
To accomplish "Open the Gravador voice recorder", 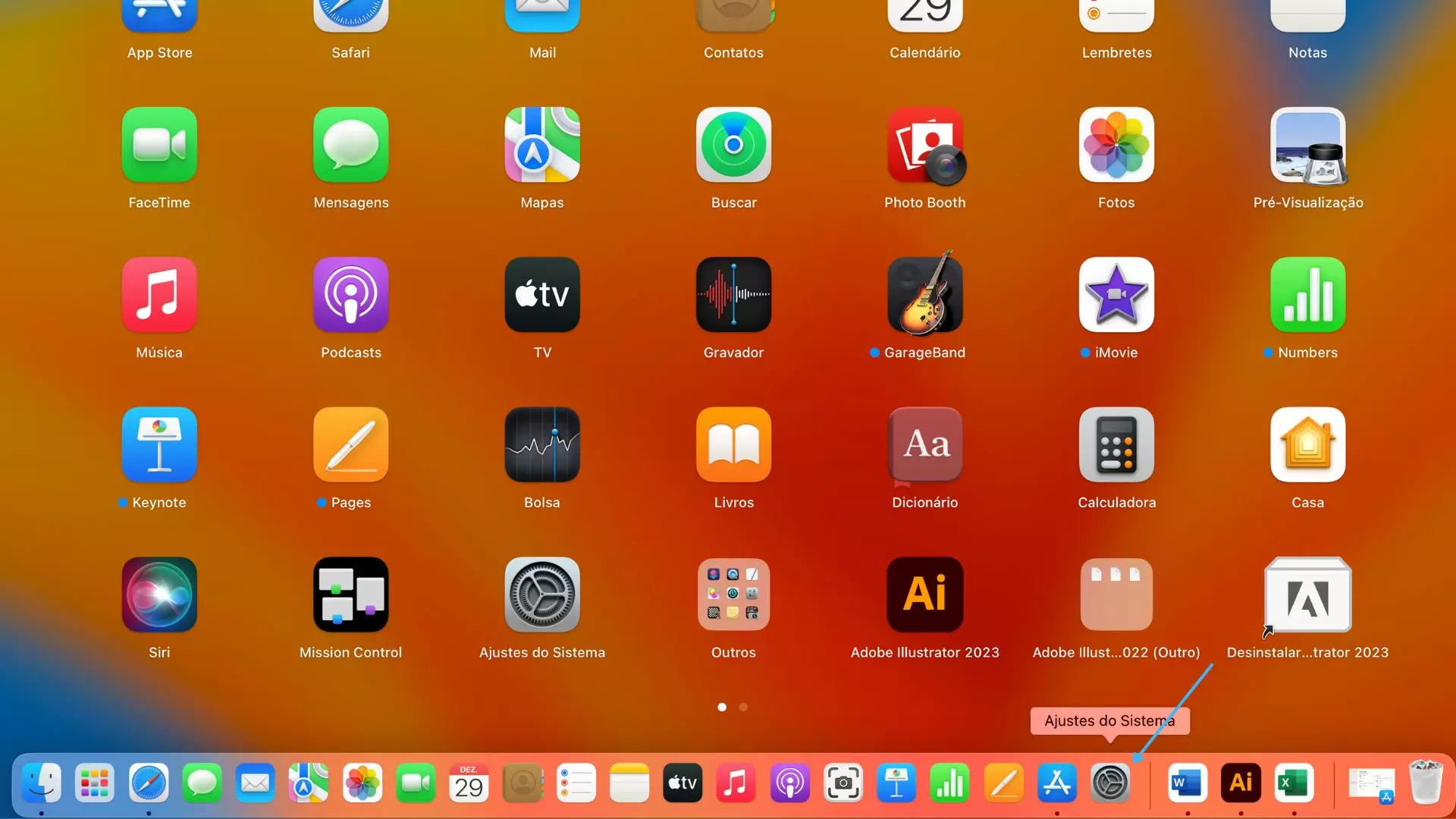I will tap(733, 294).
